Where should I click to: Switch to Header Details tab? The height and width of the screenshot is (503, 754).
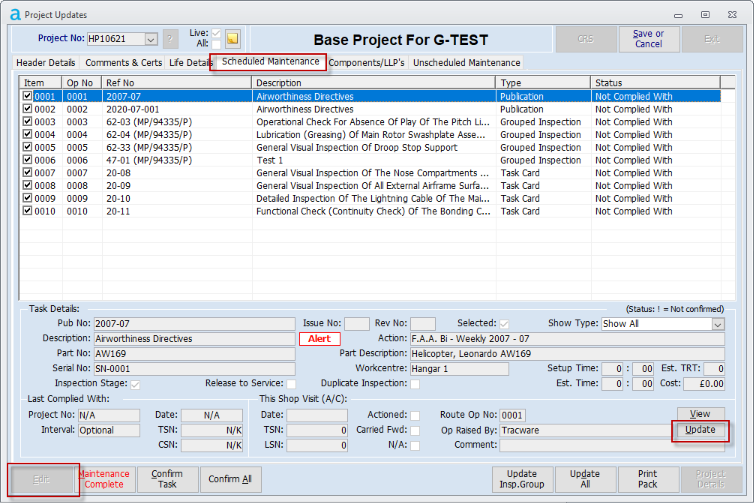[46, 63]
